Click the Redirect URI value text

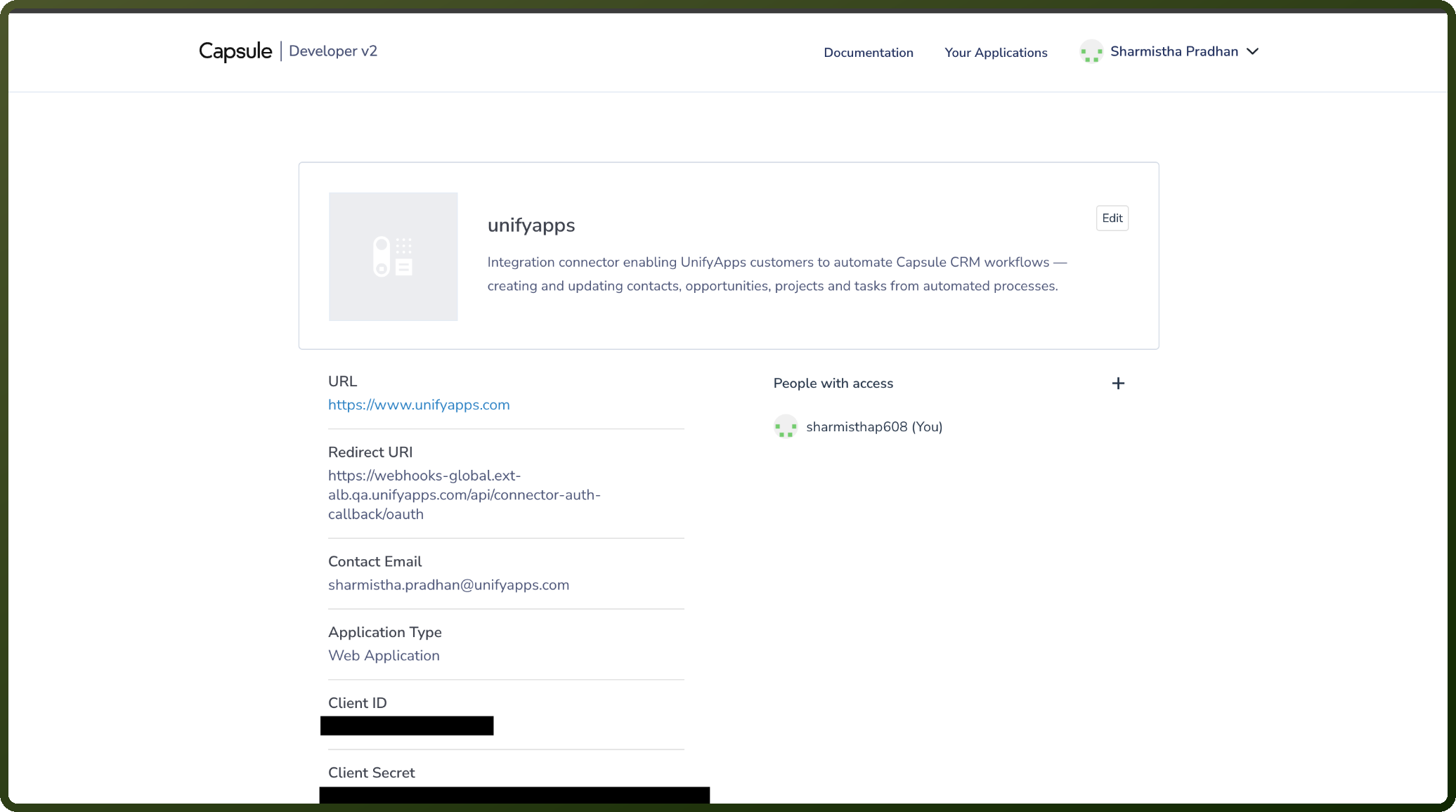tap(464, 495)
